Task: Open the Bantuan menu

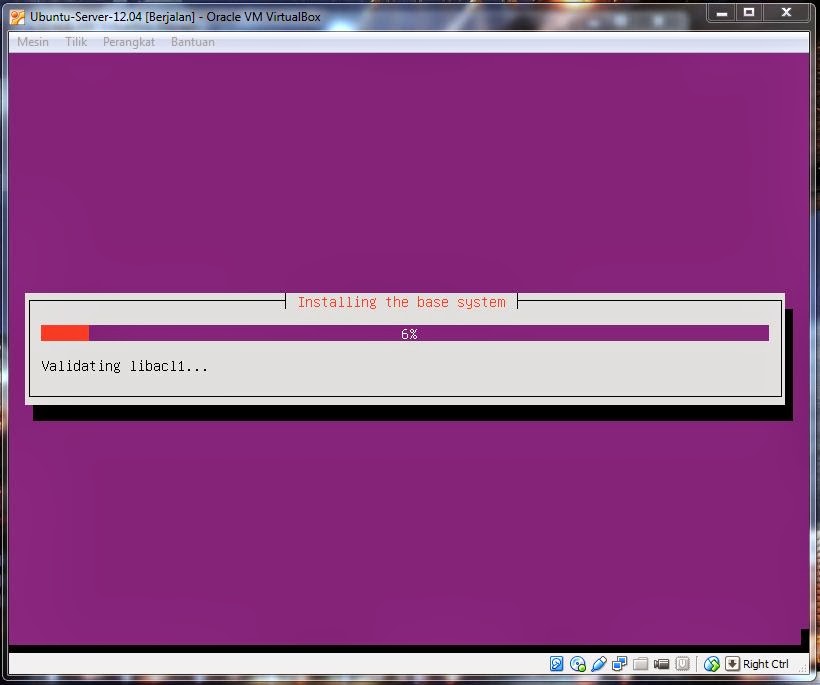Action: click(x=192, y=42)
